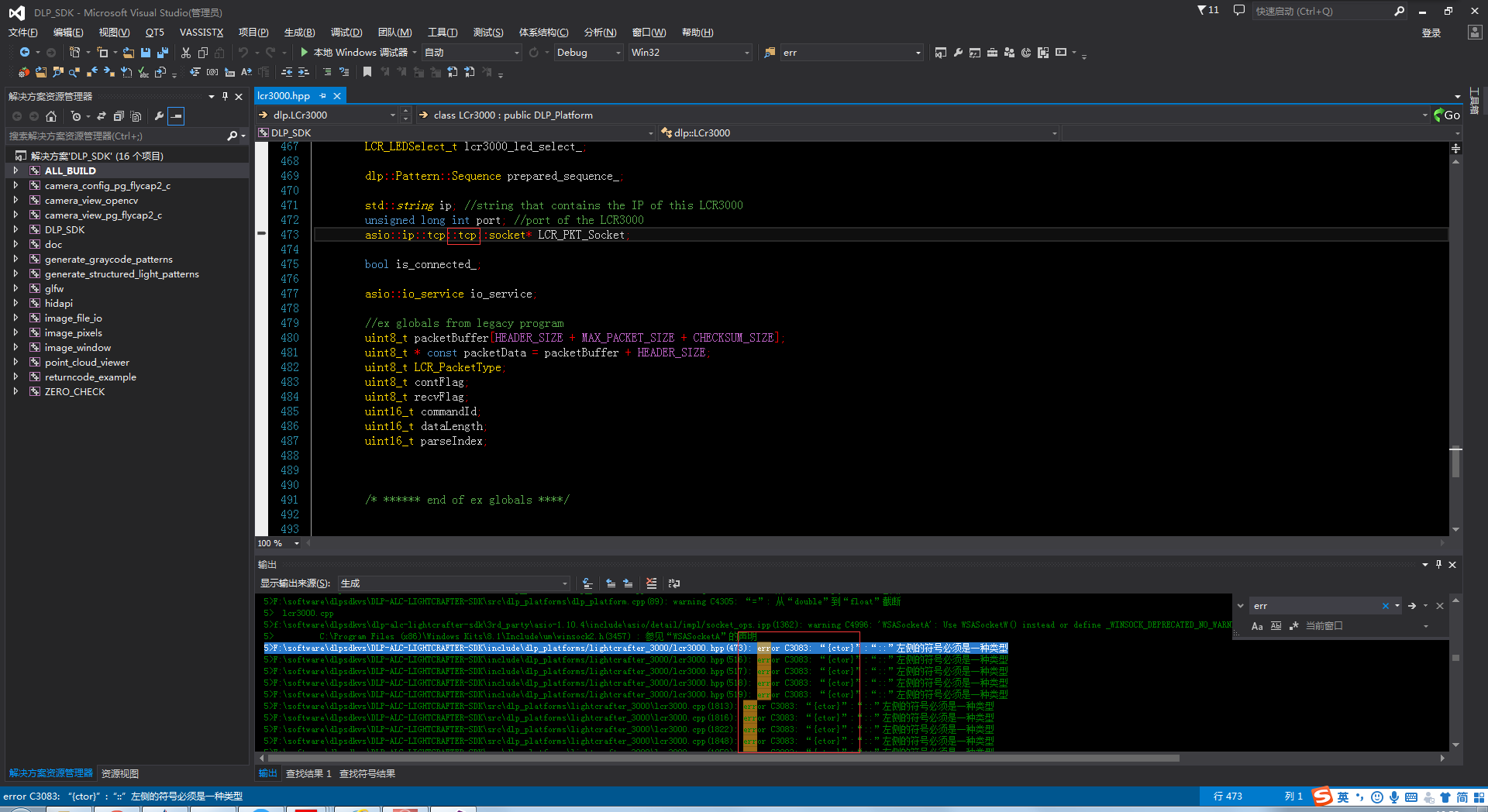Click the 登录 sign-in link
Screen dimensions: 1488x812
(1431, 33)
